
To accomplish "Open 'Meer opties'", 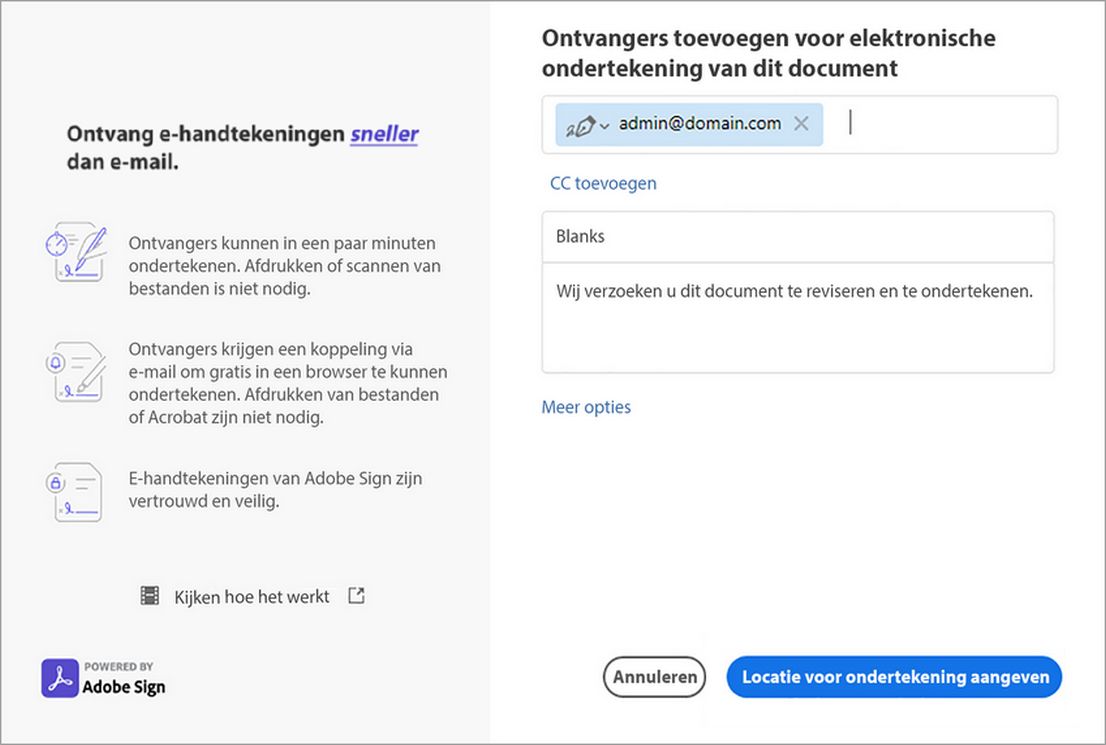I will tap(586, 406).
